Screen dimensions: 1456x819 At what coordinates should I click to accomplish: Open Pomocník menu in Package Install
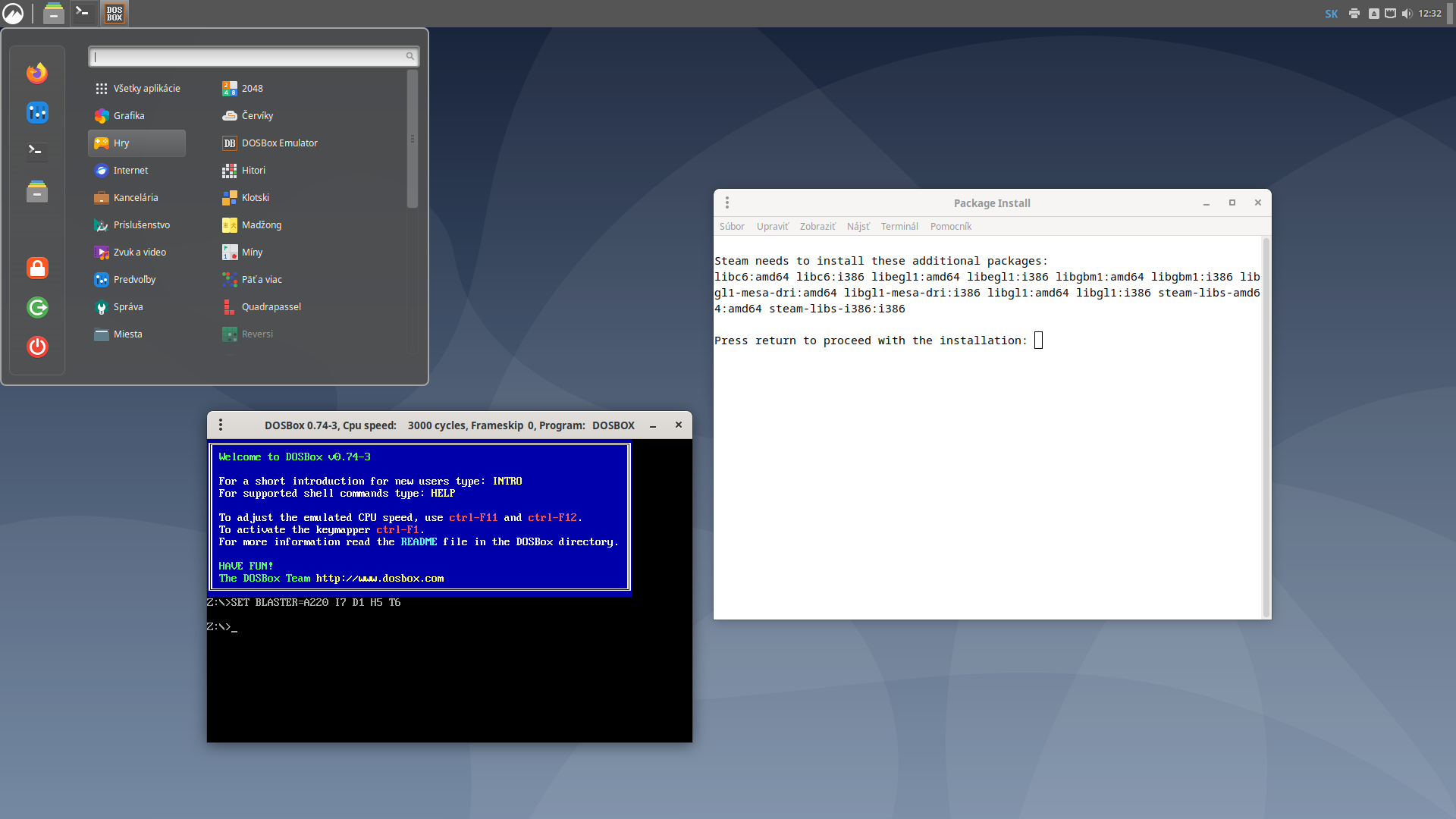coord(951,227)
